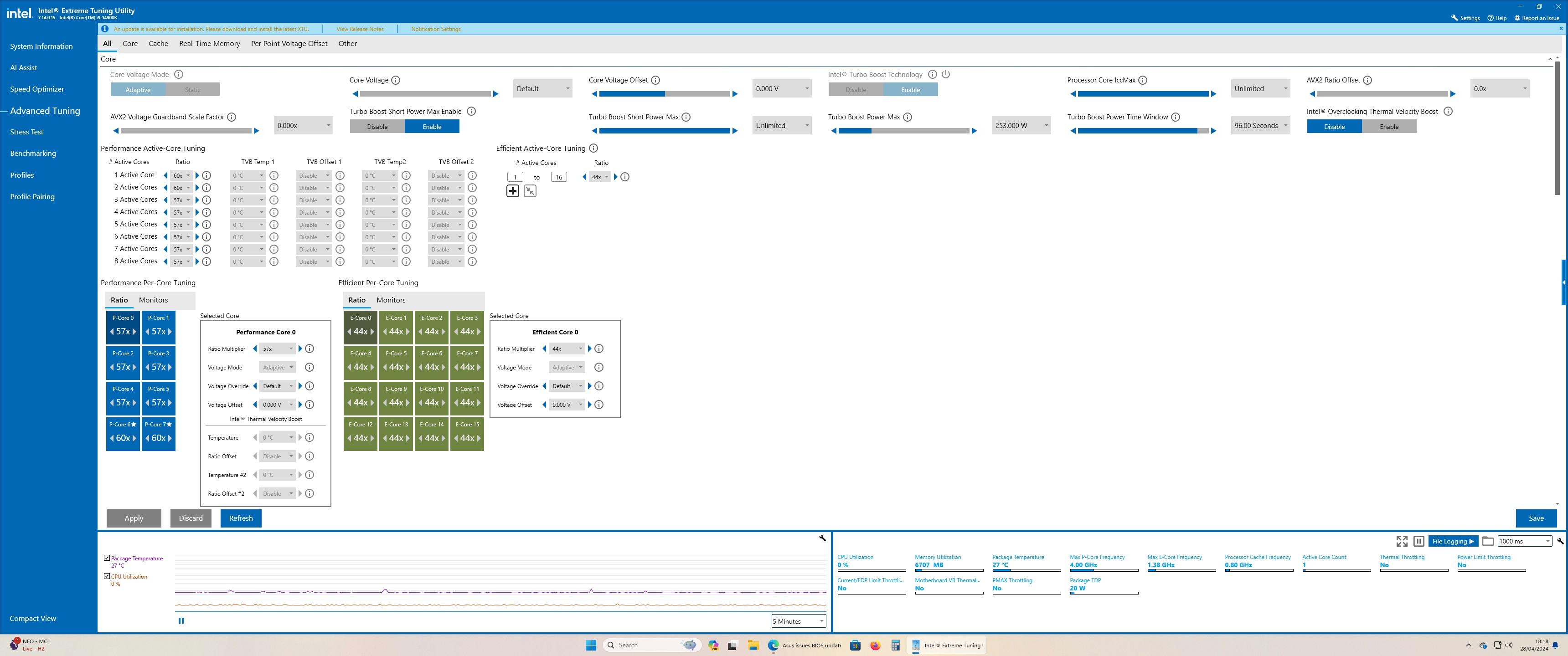Click the wrench icon on the temperature graph
Screen dimensions: 1568x656
[822, 538]
